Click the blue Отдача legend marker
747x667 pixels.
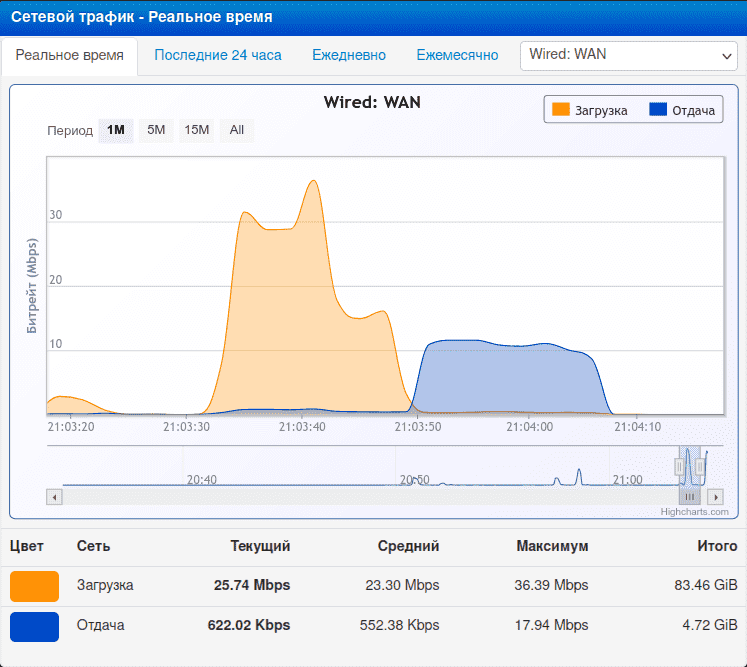[x=657, y=110]
